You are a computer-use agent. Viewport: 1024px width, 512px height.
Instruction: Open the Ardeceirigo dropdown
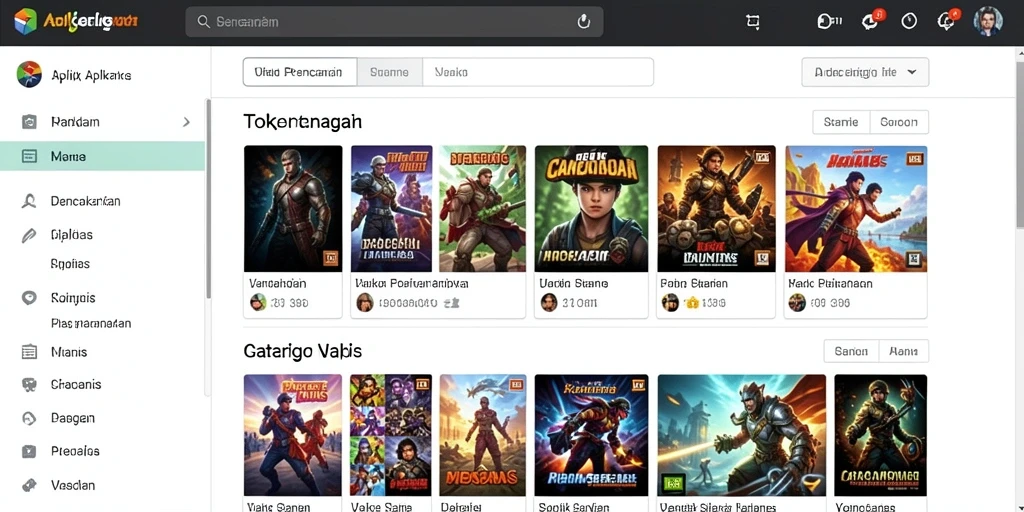pyautogui.click(x=865, y=72)
